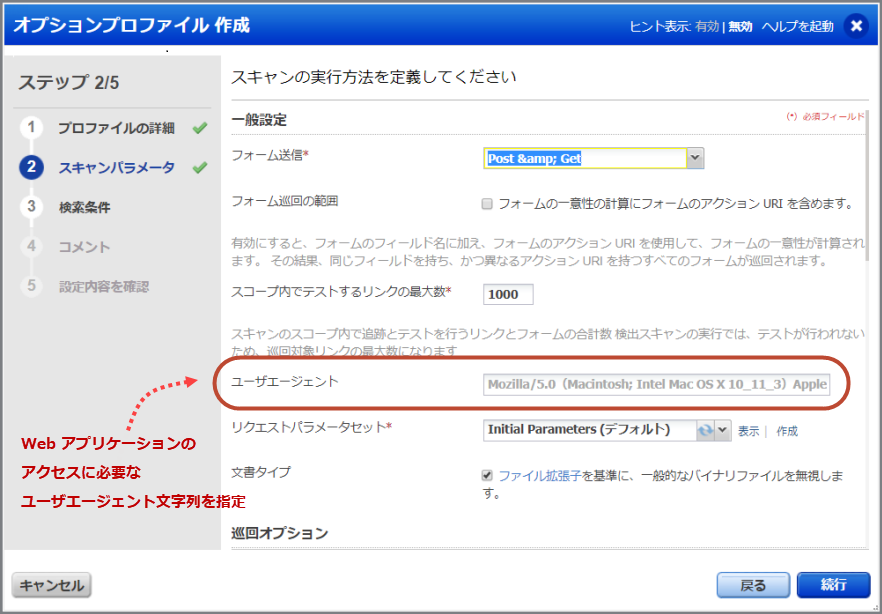
Task: Click the 戻る button
Action: (x=753, y=585)
